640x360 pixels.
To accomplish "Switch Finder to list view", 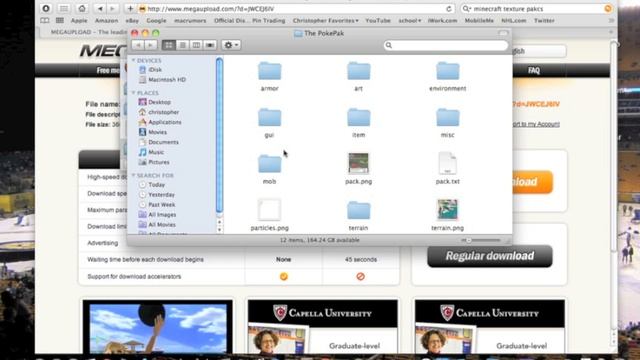I will [x=182, y=45].
